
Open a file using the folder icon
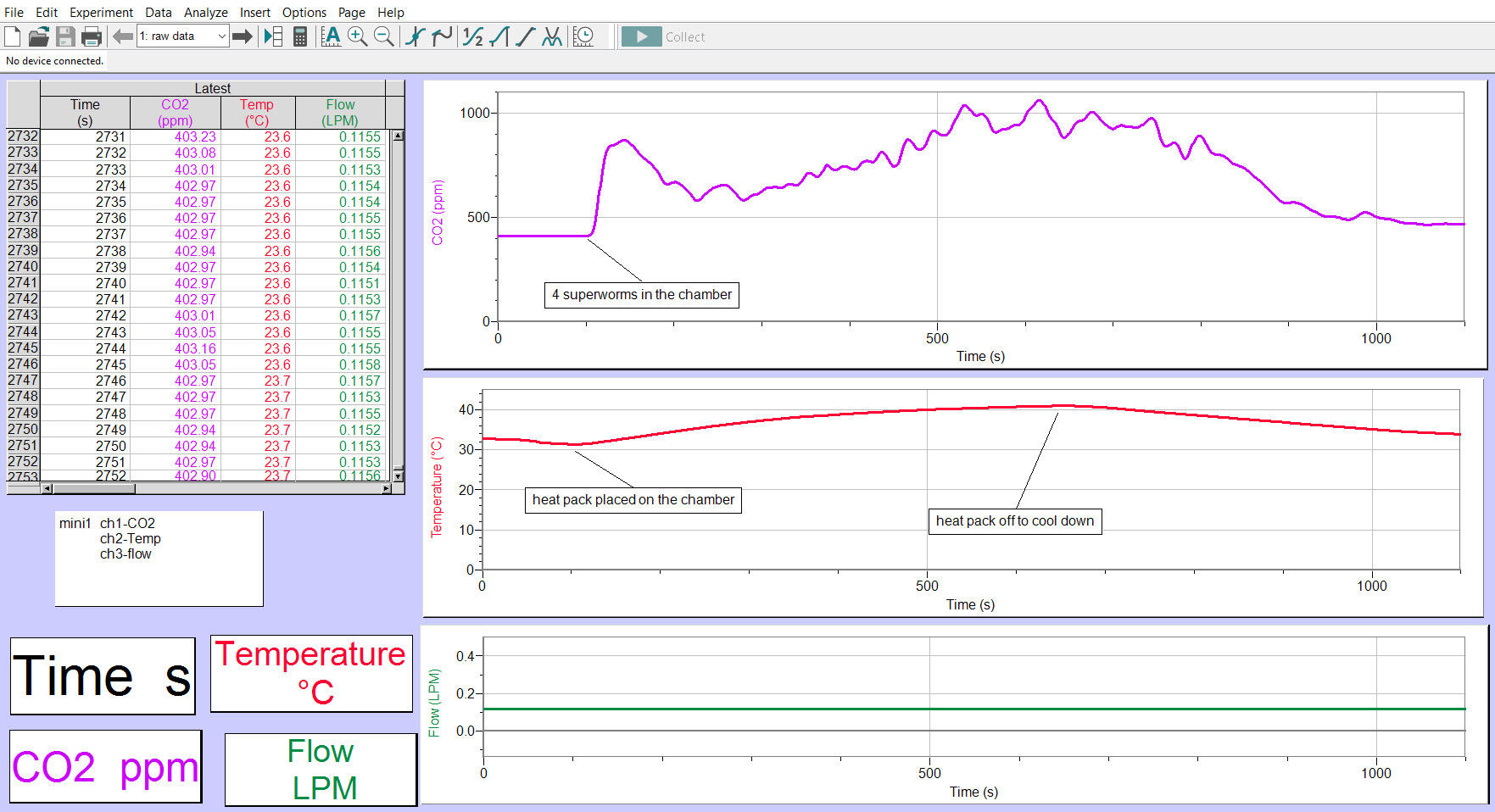click(39, 36)
